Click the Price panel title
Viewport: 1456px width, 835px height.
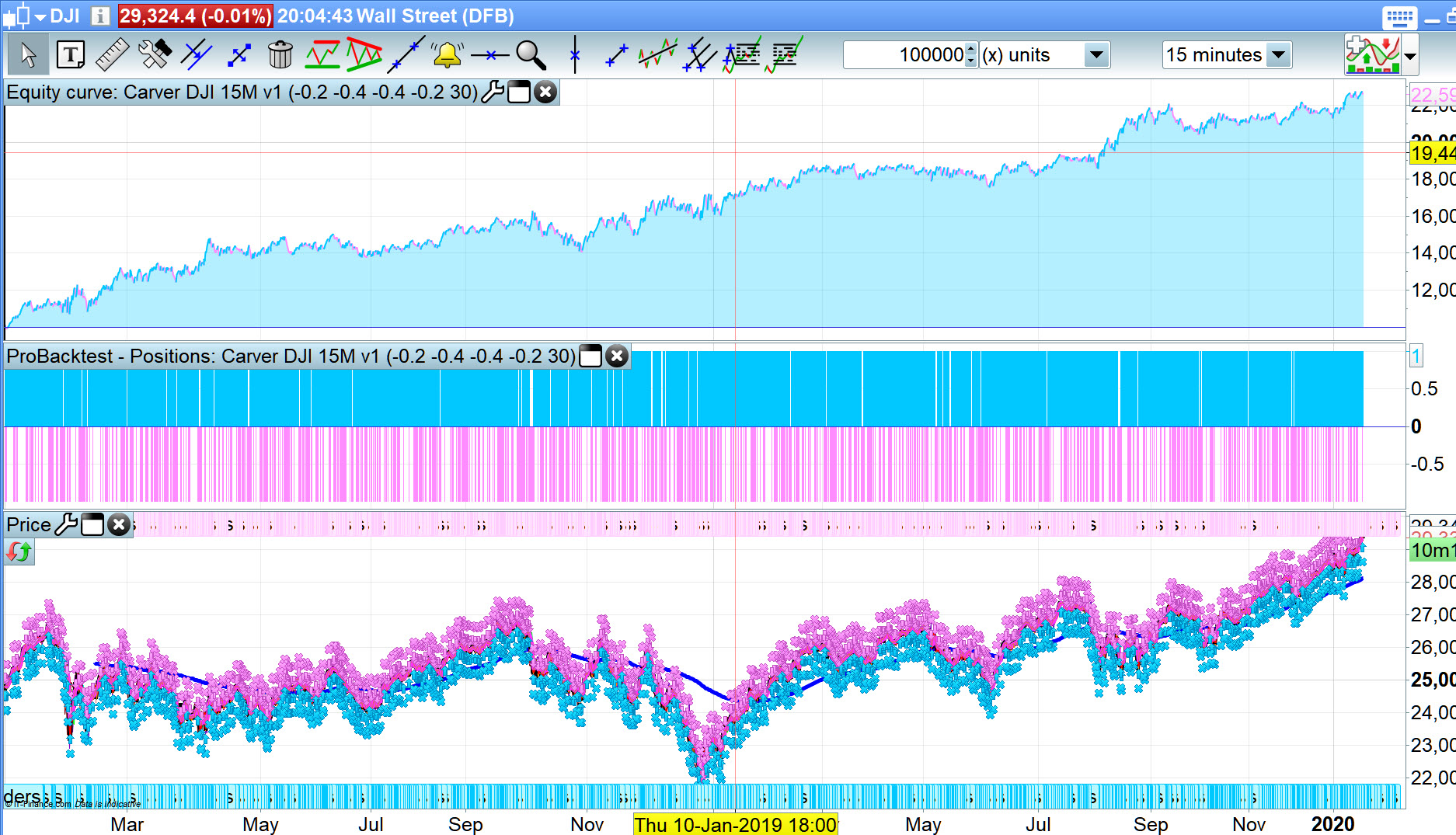pos(29,525)
